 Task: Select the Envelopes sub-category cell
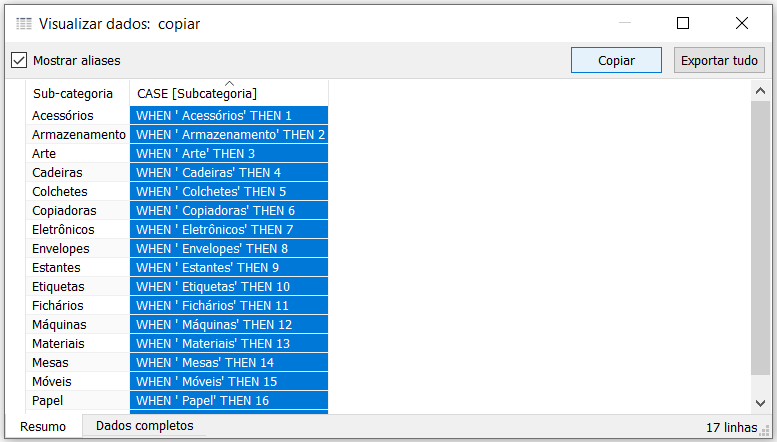click(78, 248)
